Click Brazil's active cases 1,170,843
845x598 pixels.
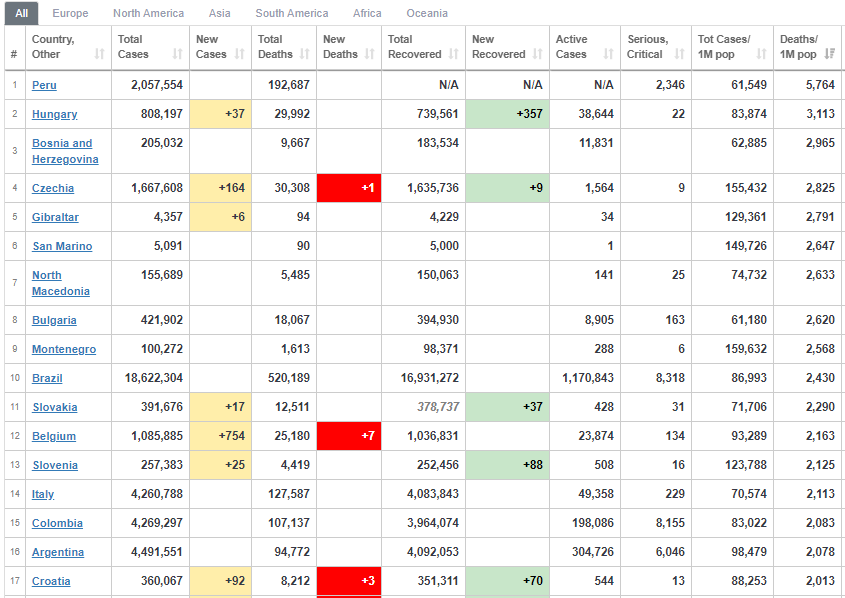588,378
